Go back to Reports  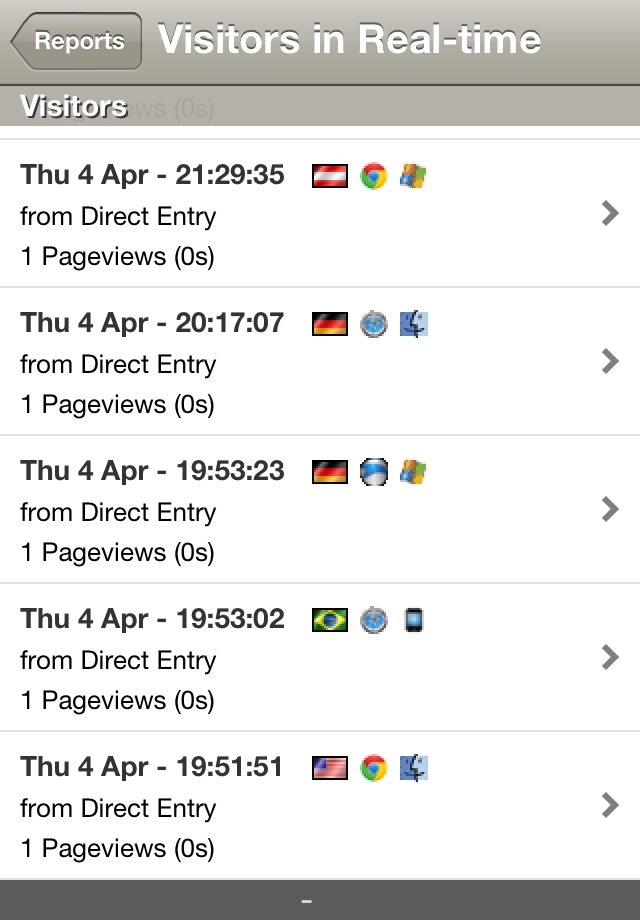click(77, 41)
